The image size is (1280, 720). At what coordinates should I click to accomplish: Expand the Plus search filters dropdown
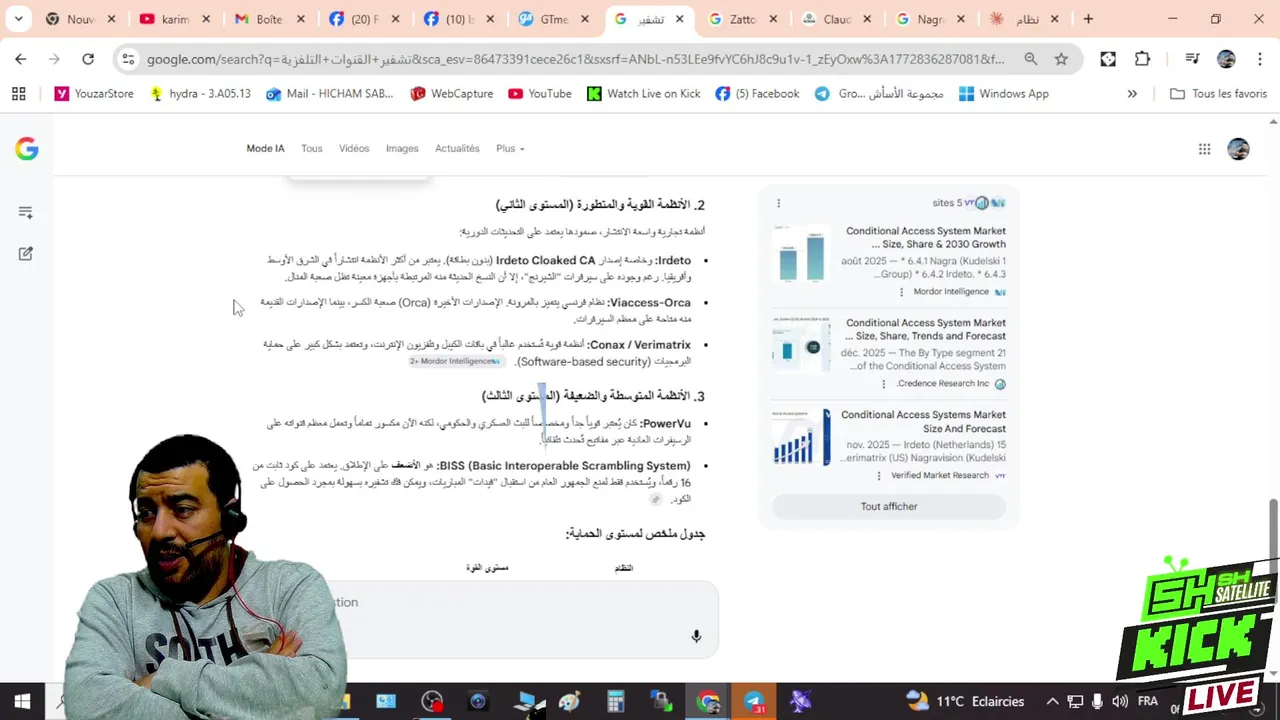point(510,148)
